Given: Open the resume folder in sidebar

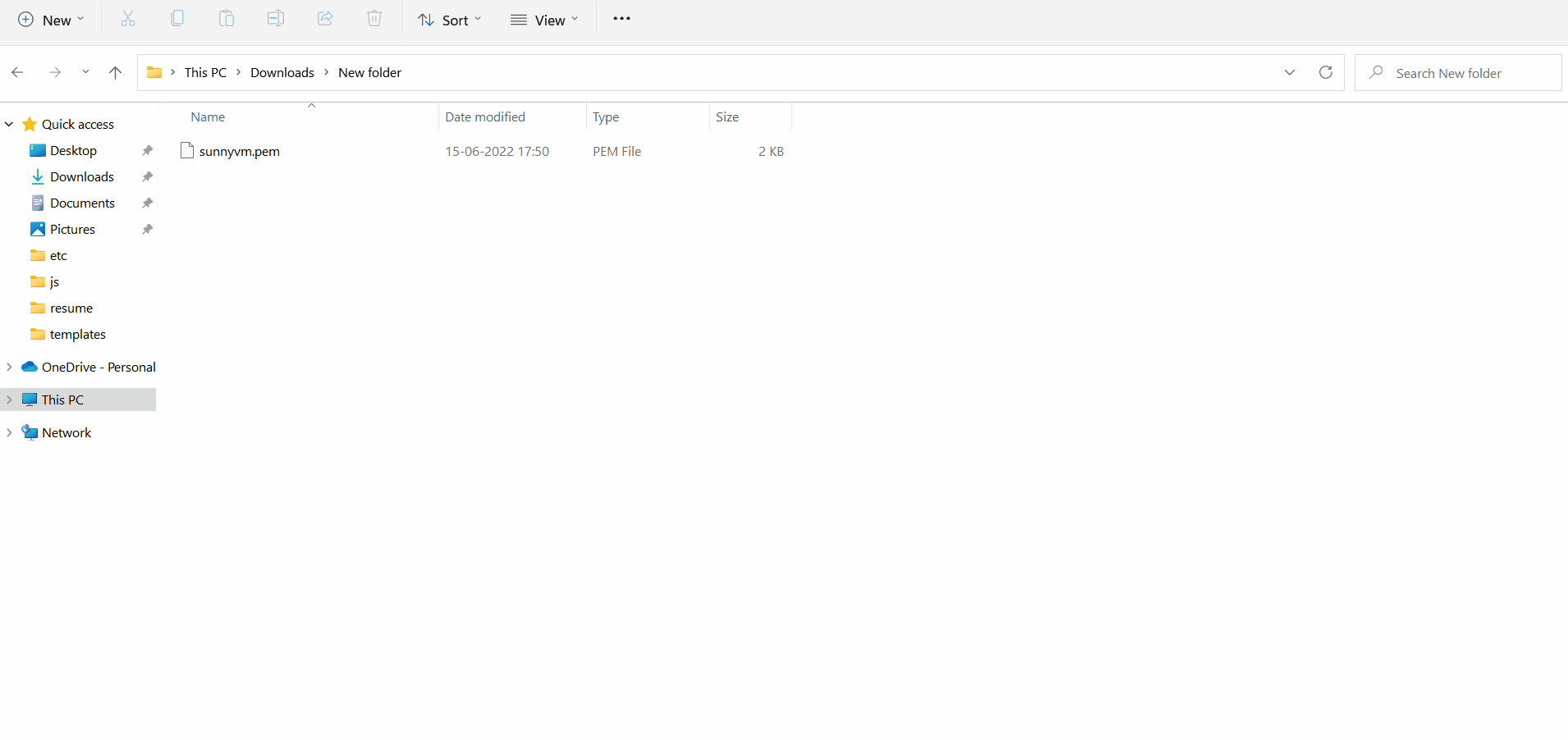Looking at the screenshot, I should [x=71, y=308].
